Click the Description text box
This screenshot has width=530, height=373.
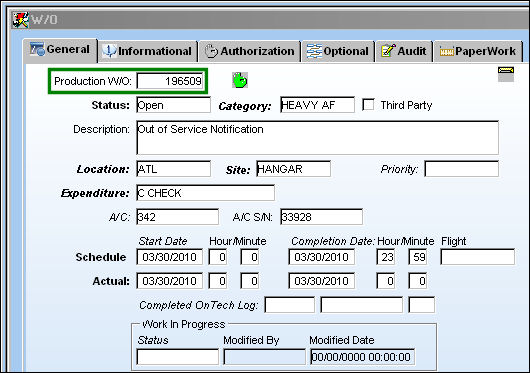click(x=317, y=138)
